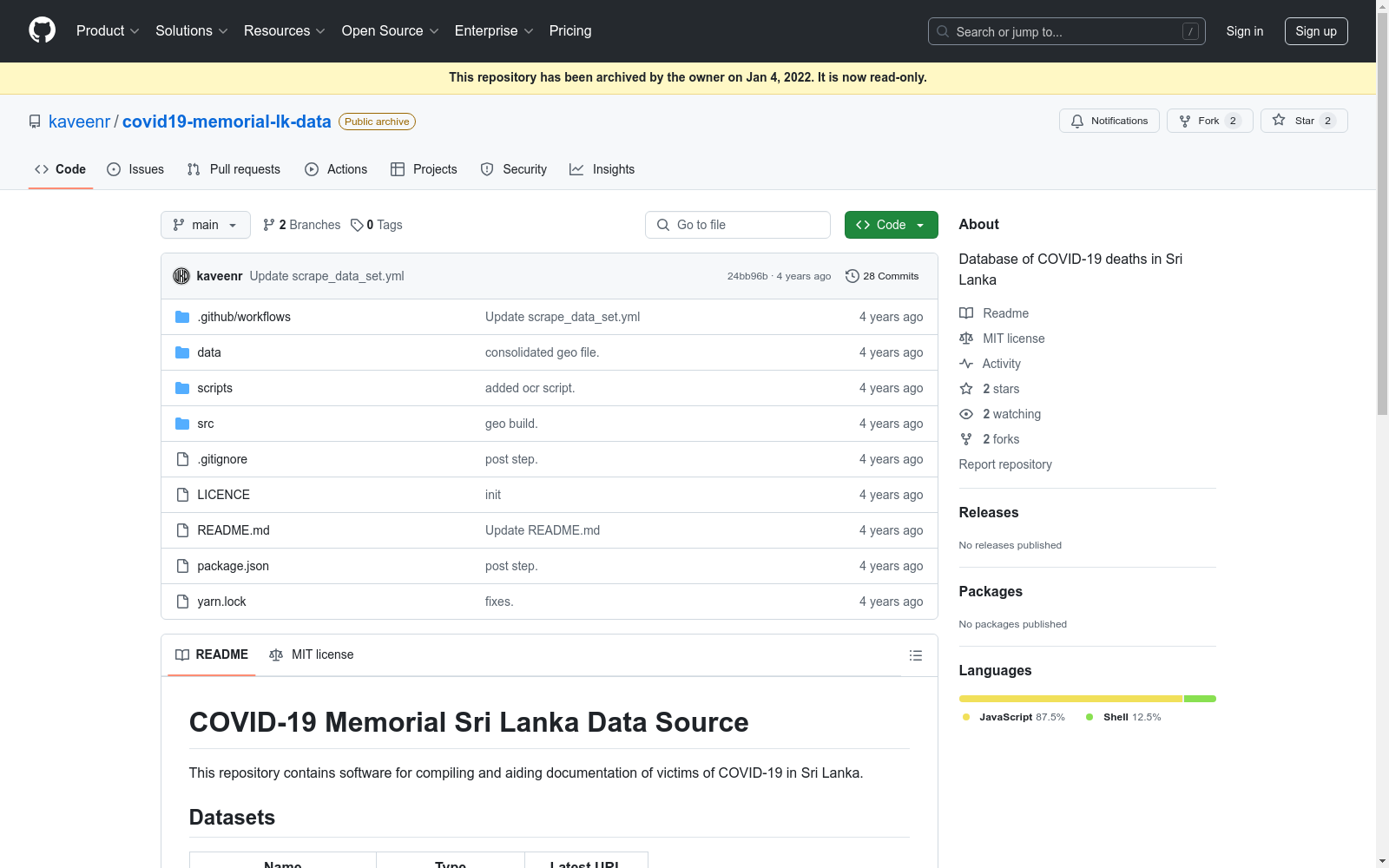1389x868 pixels.
Task: Open the main branch selector dropdown
Action: (x=206, y=225)
